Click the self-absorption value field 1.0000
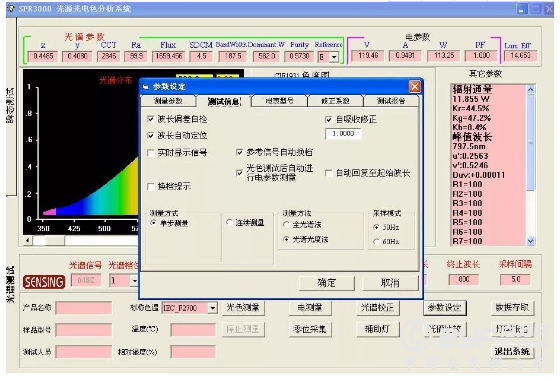560x381 pixels. click(x=343, y=134)
